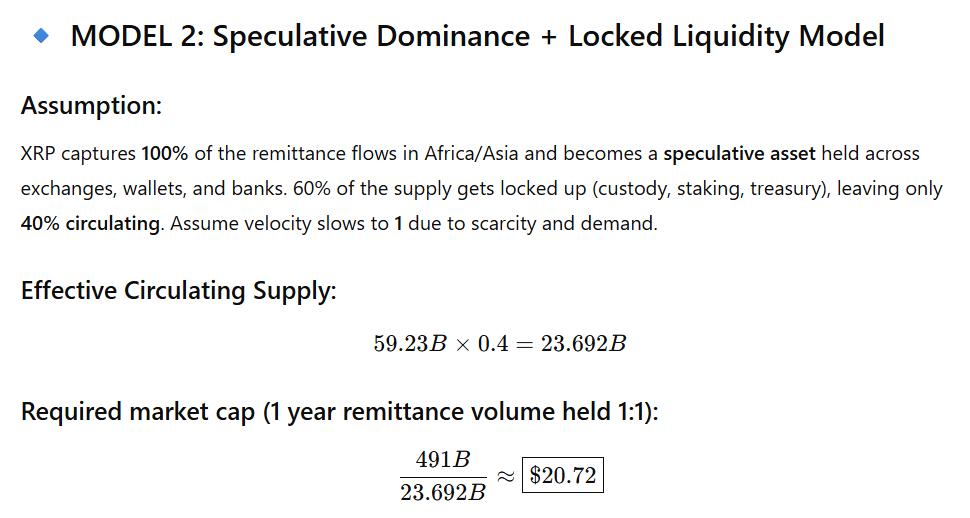This screenshot has width=970, height=518.
Task: Click the "Effective Circulating Supply:" heading
Action: [x=179, y=290]
